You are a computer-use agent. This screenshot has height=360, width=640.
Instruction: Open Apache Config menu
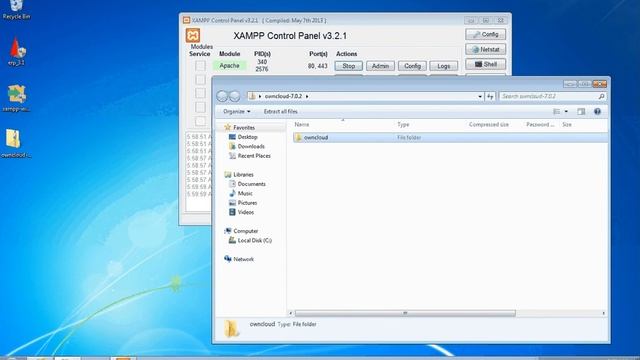412,66
